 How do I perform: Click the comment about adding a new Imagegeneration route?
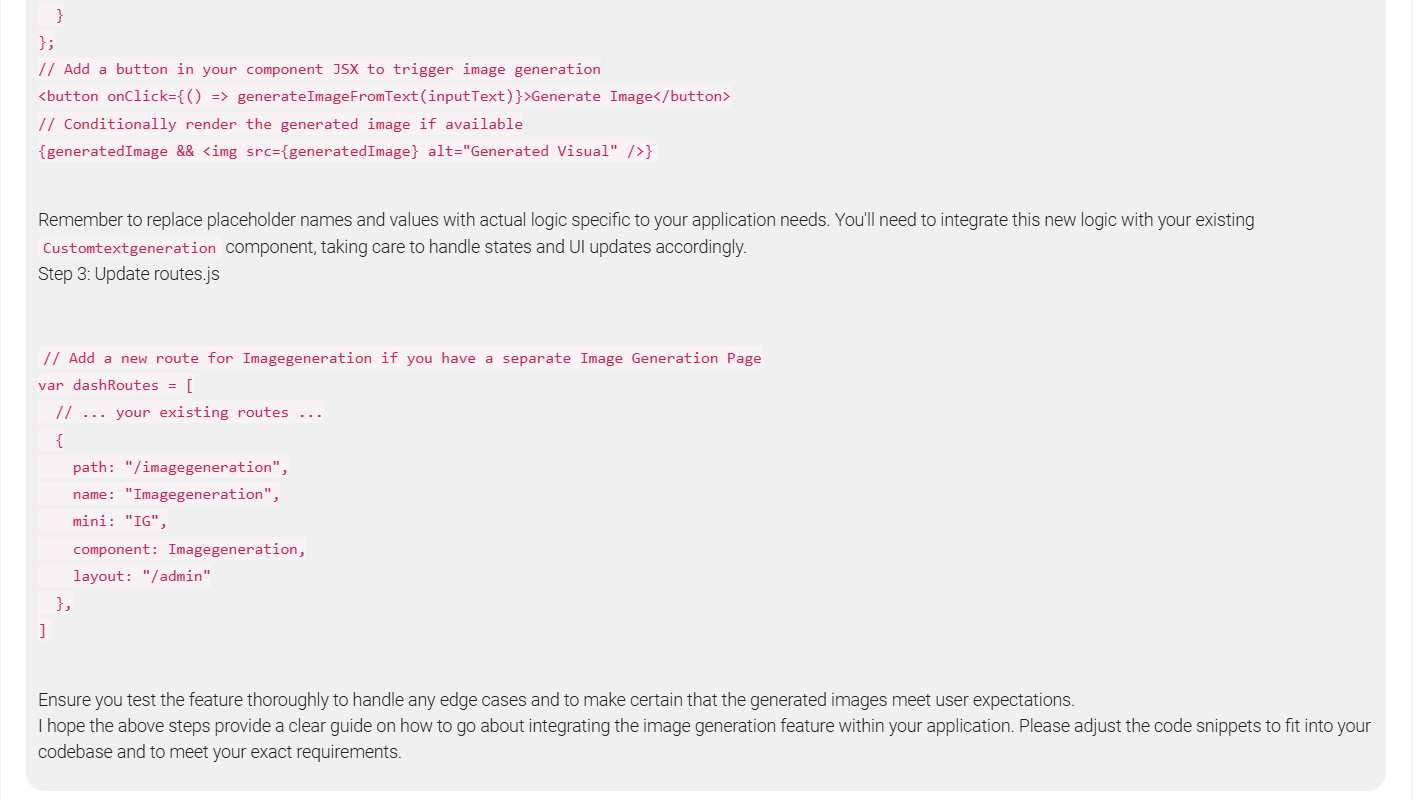402,358
